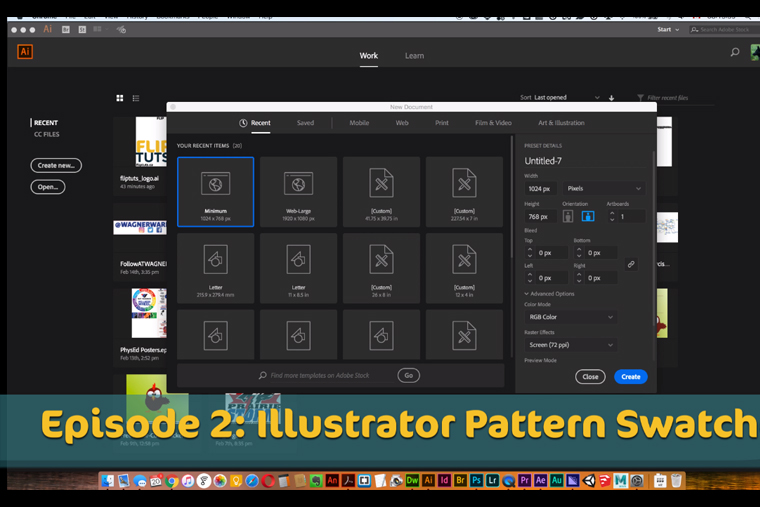760x507 pixels.
Task: Open the Pixels units dropdown
Action: click(604, 188)
